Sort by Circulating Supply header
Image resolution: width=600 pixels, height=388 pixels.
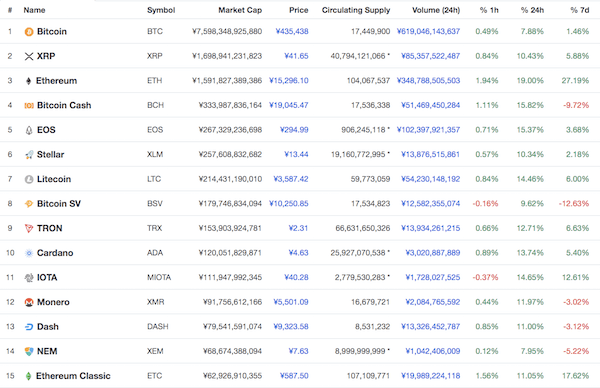(x=356, y=10)
